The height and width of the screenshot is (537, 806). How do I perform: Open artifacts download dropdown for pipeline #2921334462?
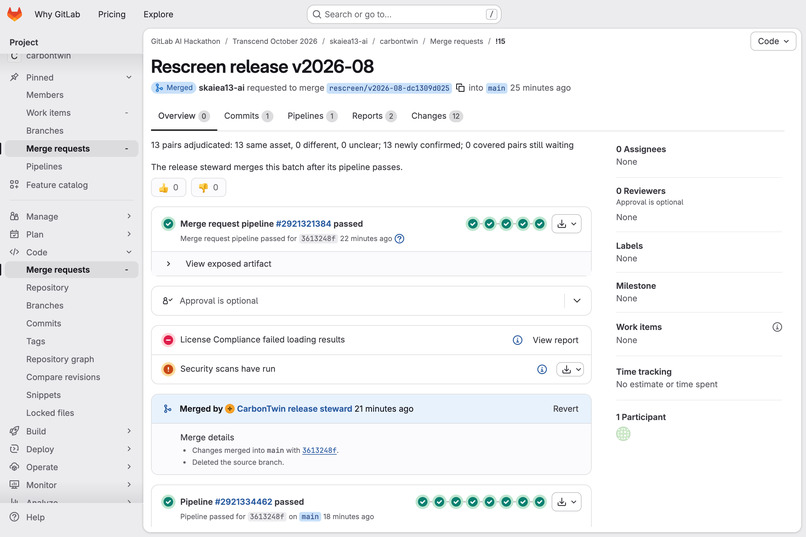point(566,502)
